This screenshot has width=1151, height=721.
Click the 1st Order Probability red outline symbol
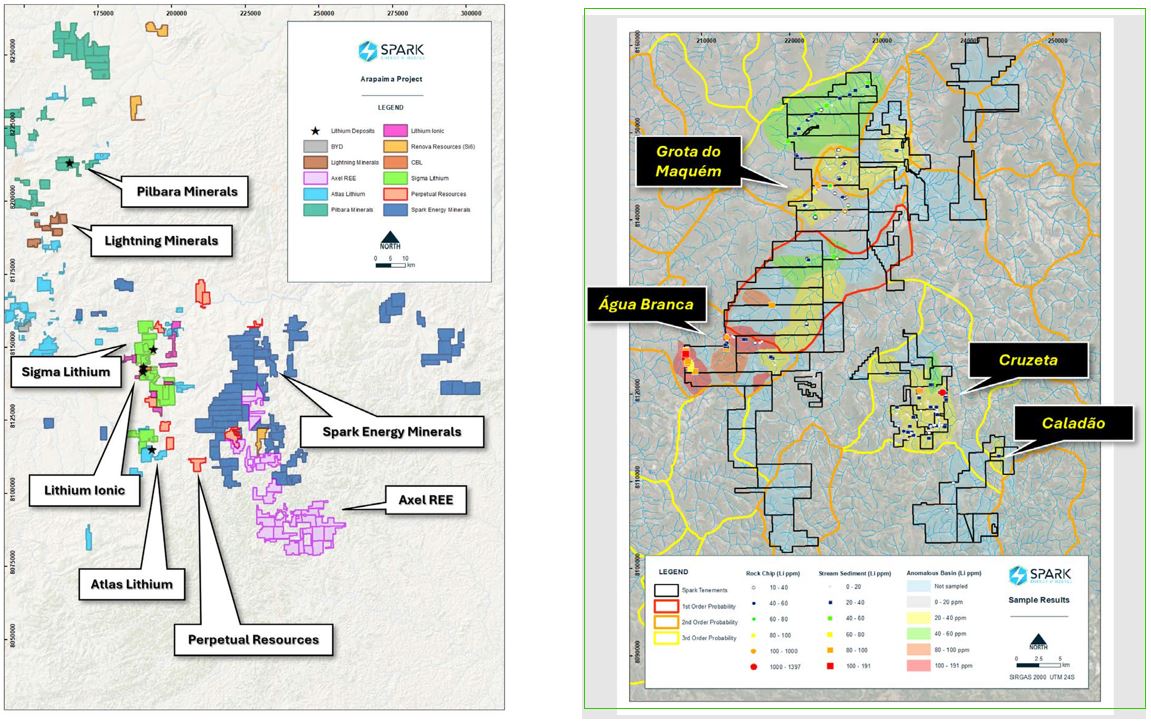[x=666, y=606]
